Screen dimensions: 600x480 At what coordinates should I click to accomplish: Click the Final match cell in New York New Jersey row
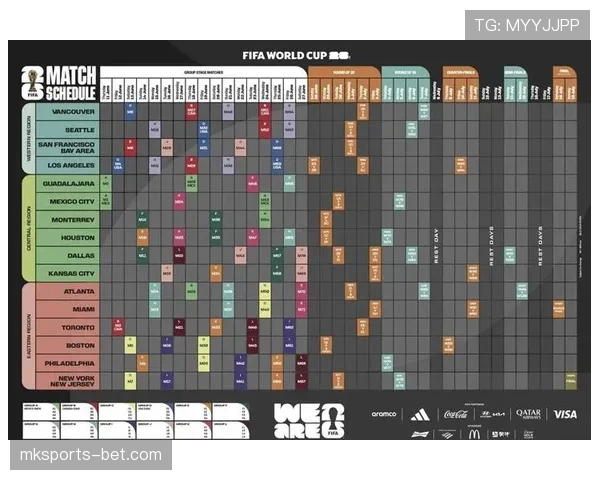571,381
